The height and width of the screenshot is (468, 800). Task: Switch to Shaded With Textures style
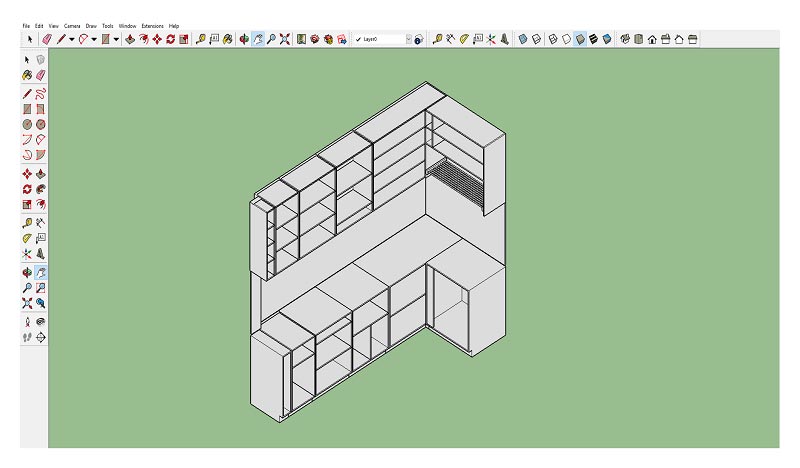(x=593, y=39)
